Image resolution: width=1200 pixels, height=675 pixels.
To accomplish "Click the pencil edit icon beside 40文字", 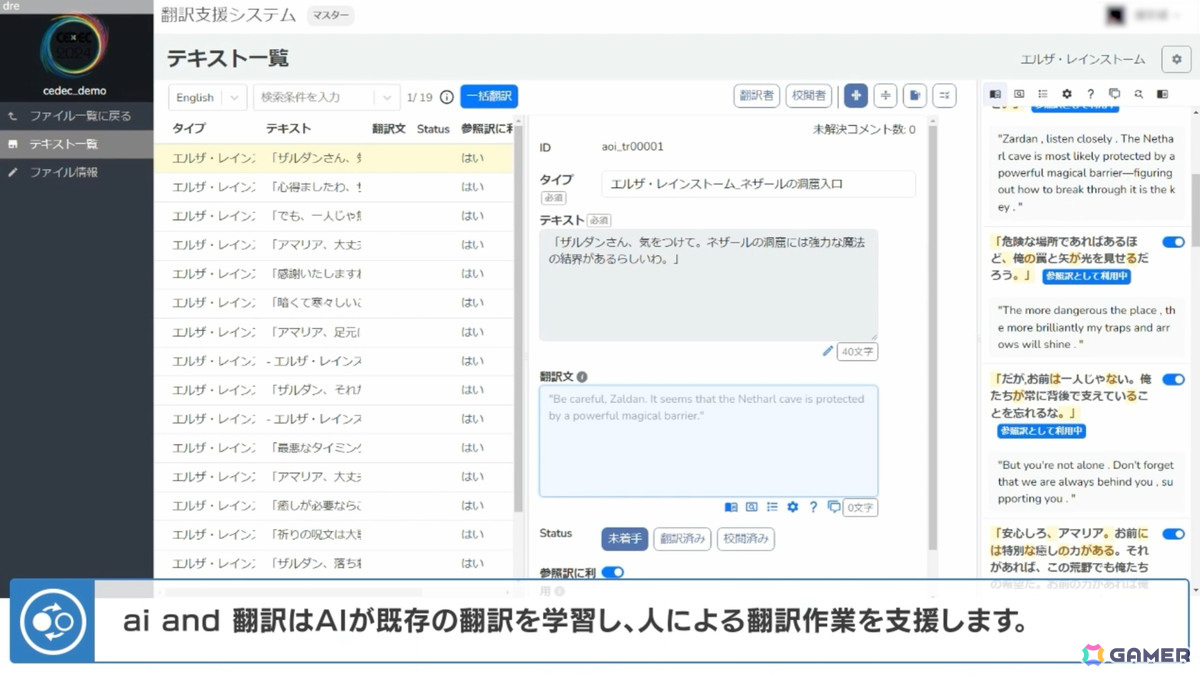I will pos(827,351).
